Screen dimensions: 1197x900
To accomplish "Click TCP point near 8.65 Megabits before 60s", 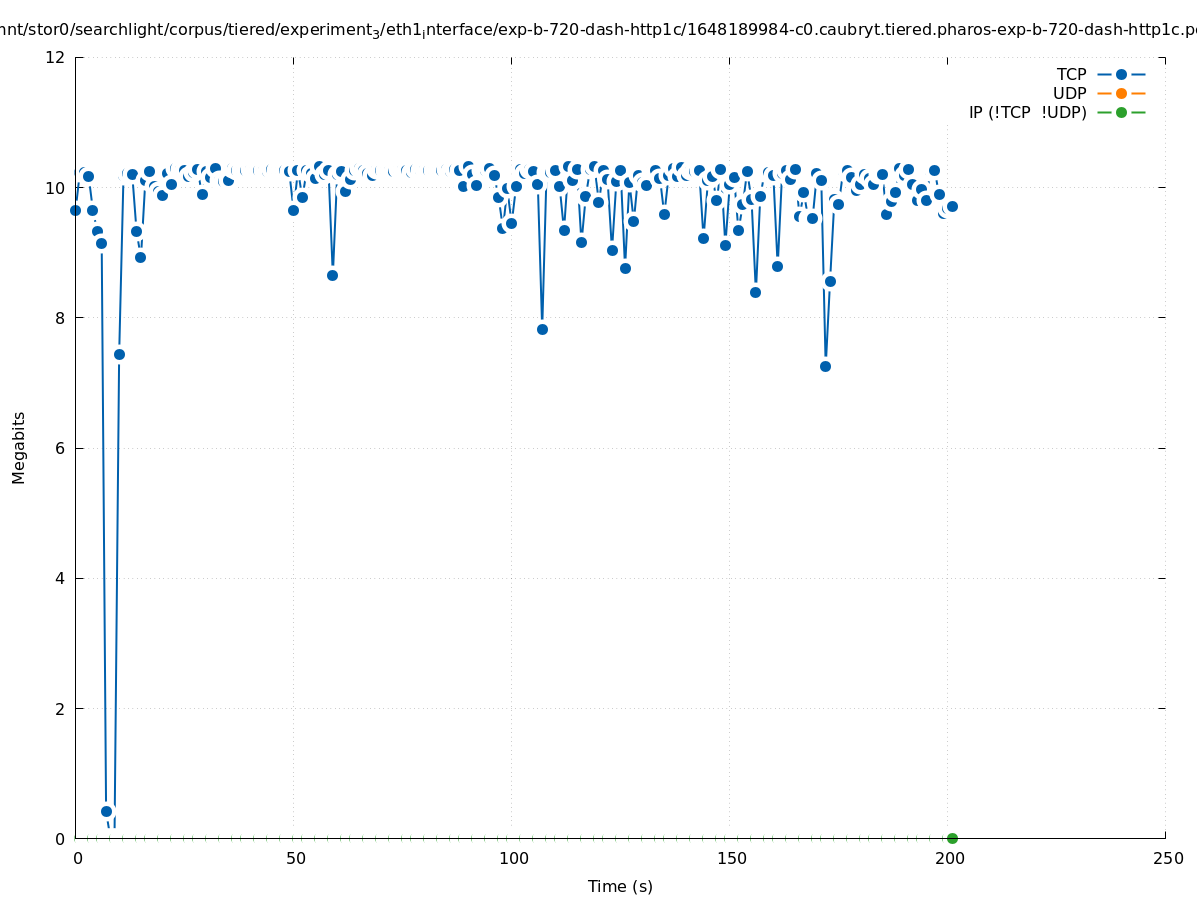I will 332,275.
